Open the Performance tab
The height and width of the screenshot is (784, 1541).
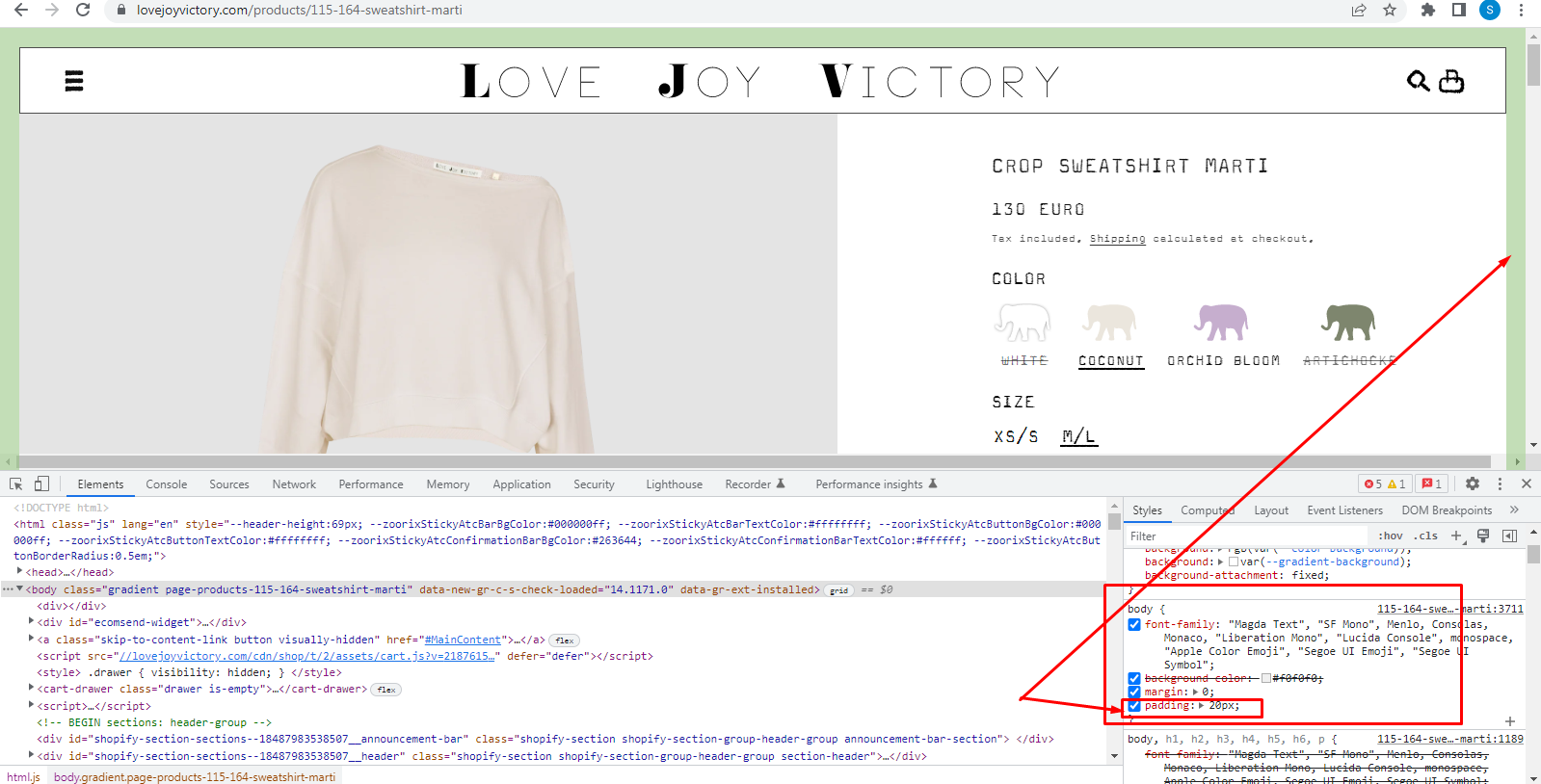371,484
